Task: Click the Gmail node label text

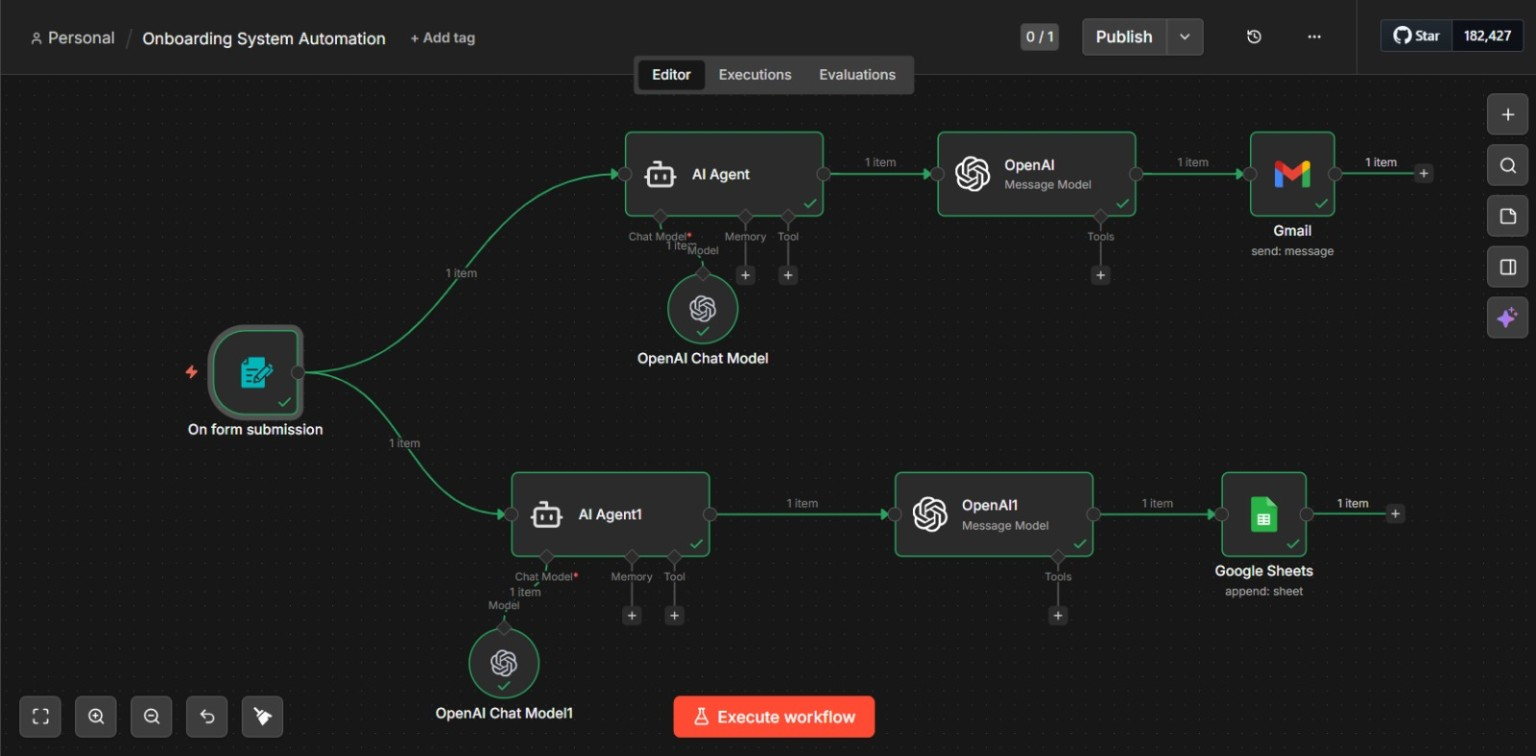Action: (x=1292, y=231)
